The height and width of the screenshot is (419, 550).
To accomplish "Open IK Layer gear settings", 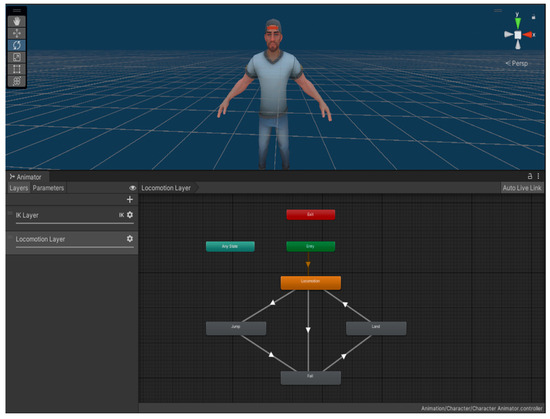I will pos(130,215).
